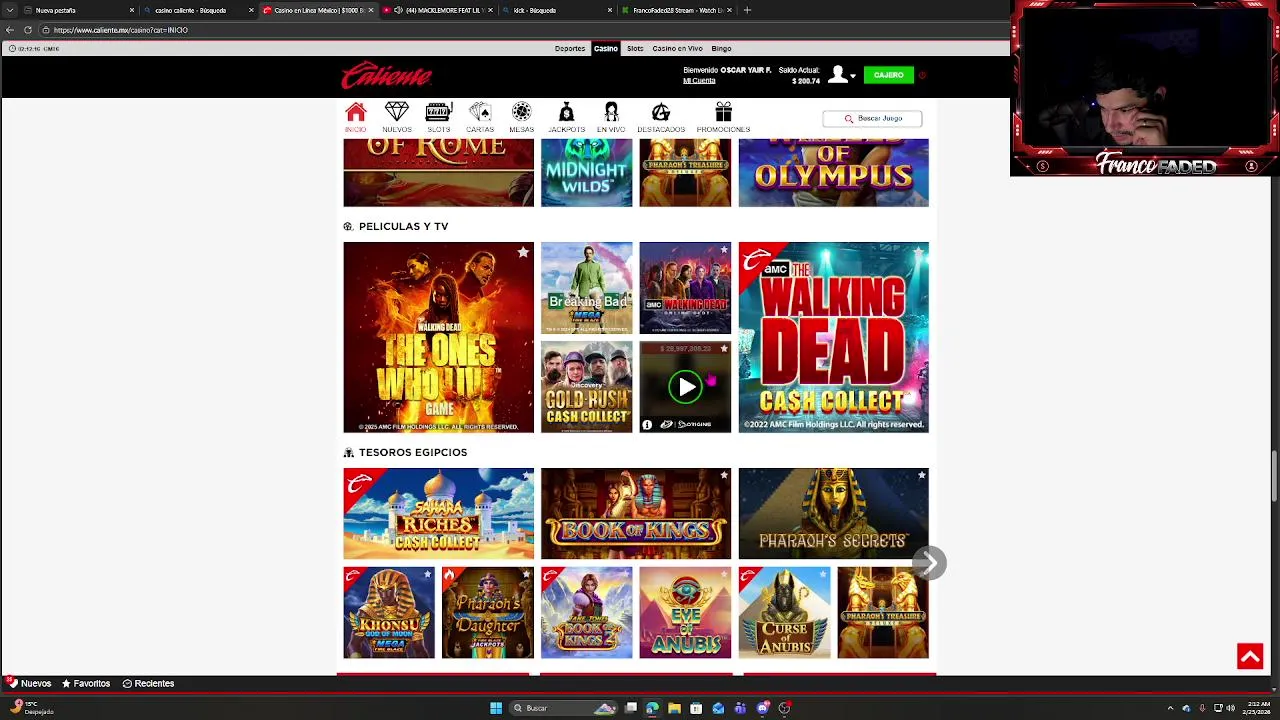Click the Buscar Juego search field
Screen dimensions: 1280x720
(x=872, y=118)
